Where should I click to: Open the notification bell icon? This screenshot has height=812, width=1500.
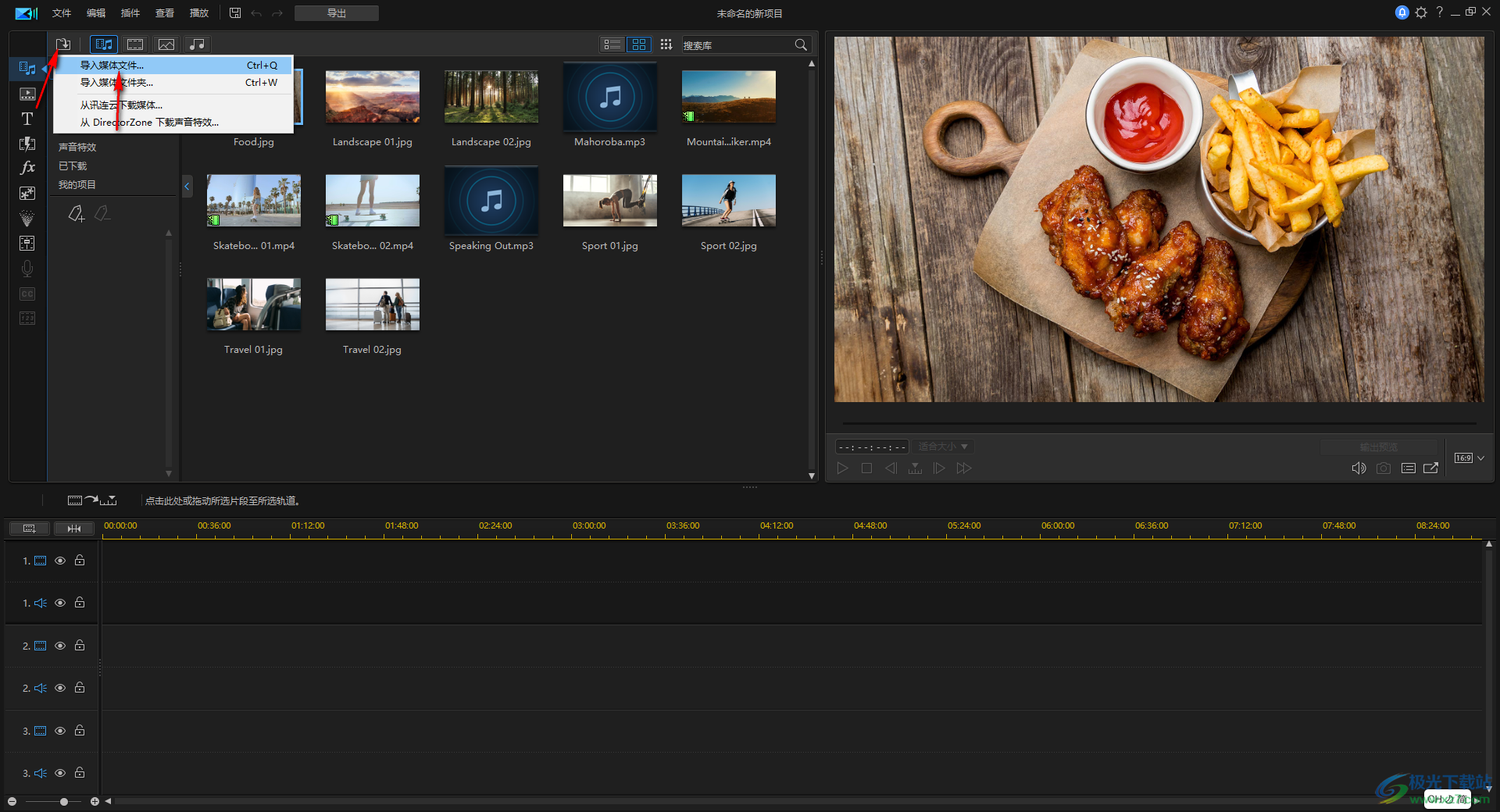pos(1402,12)
